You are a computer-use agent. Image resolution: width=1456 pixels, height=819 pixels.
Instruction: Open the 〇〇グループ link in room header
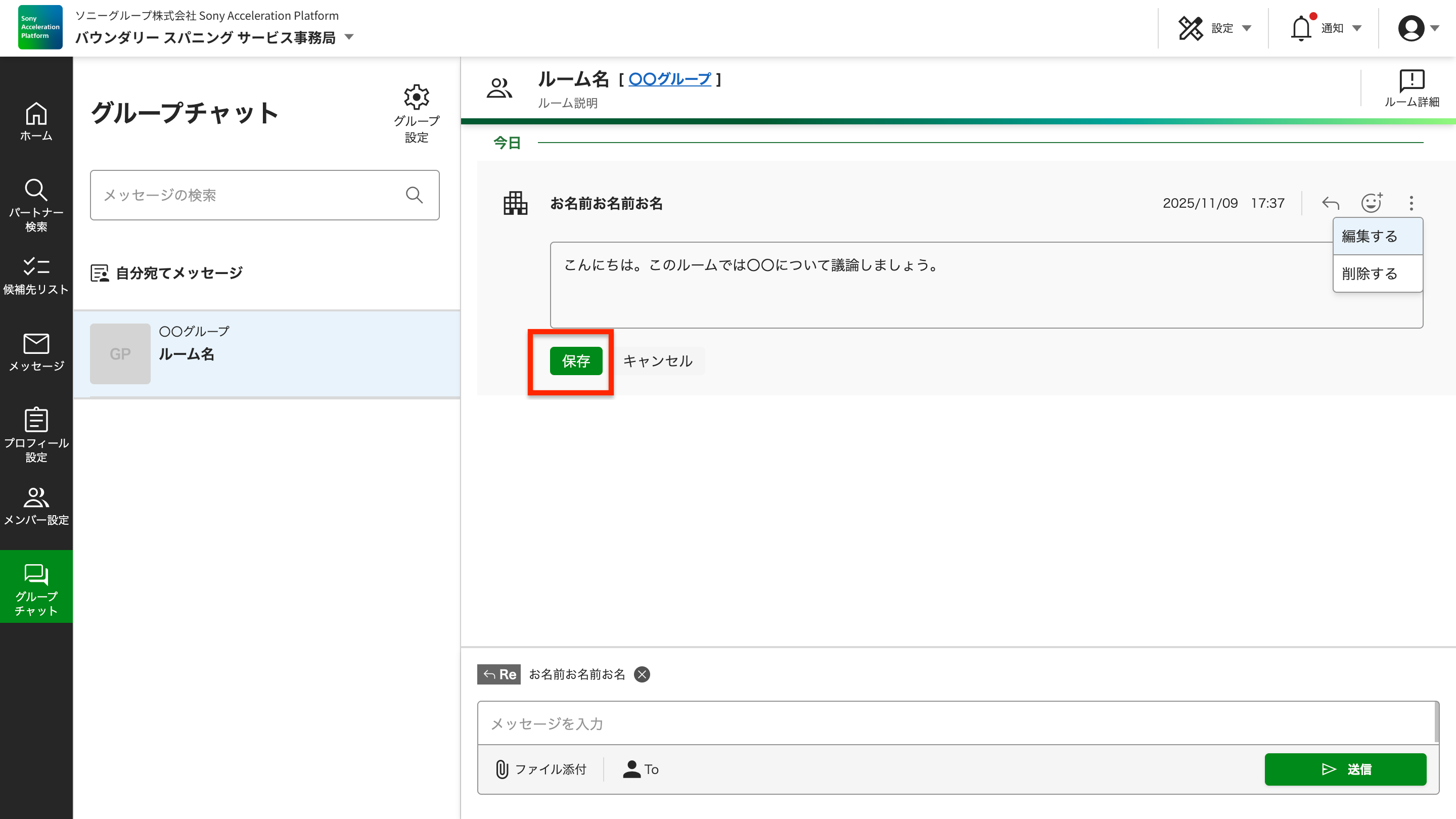click(669, 79)
